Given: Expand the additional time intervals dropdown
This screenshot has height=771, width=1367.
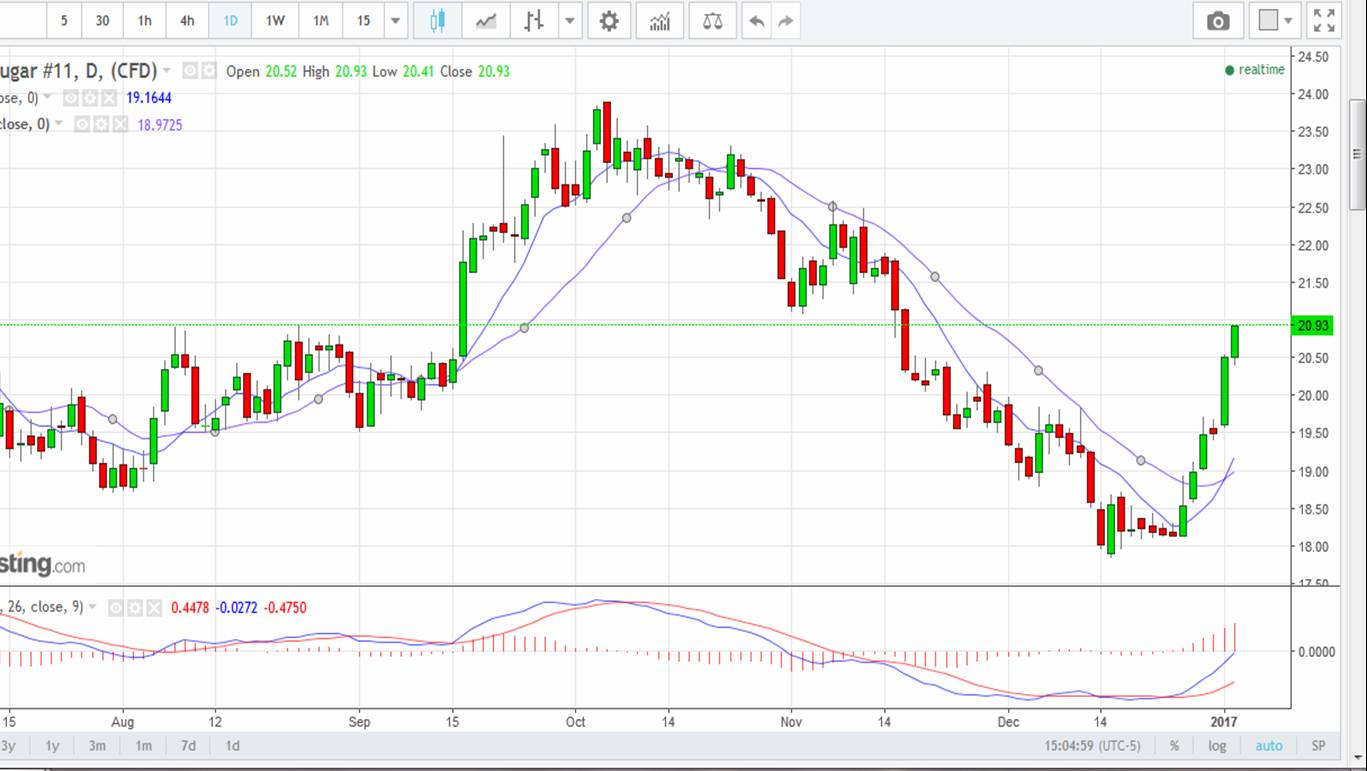Looking at the screenshot, I should point(396,21).
